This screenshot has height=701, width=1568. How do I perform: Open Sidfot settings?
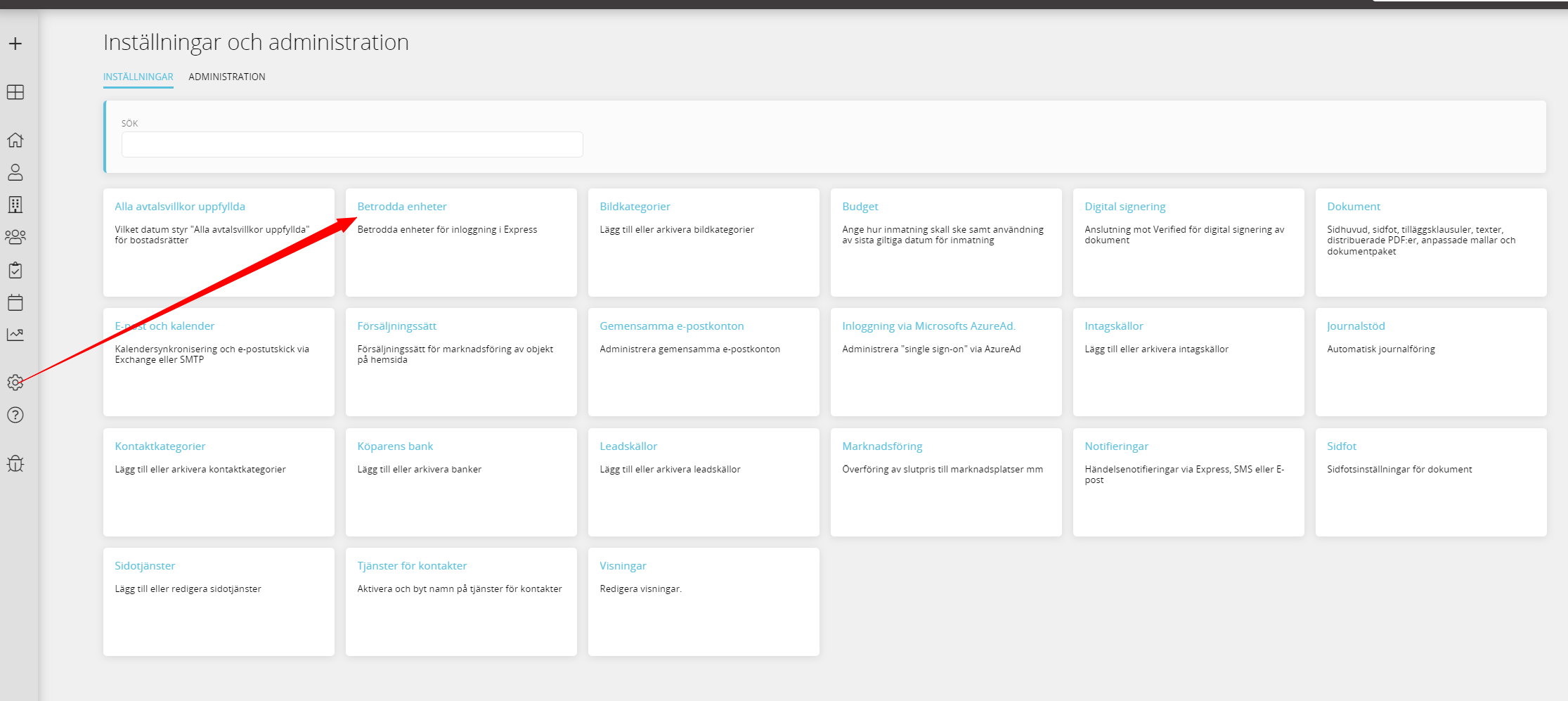[1342, 446]
